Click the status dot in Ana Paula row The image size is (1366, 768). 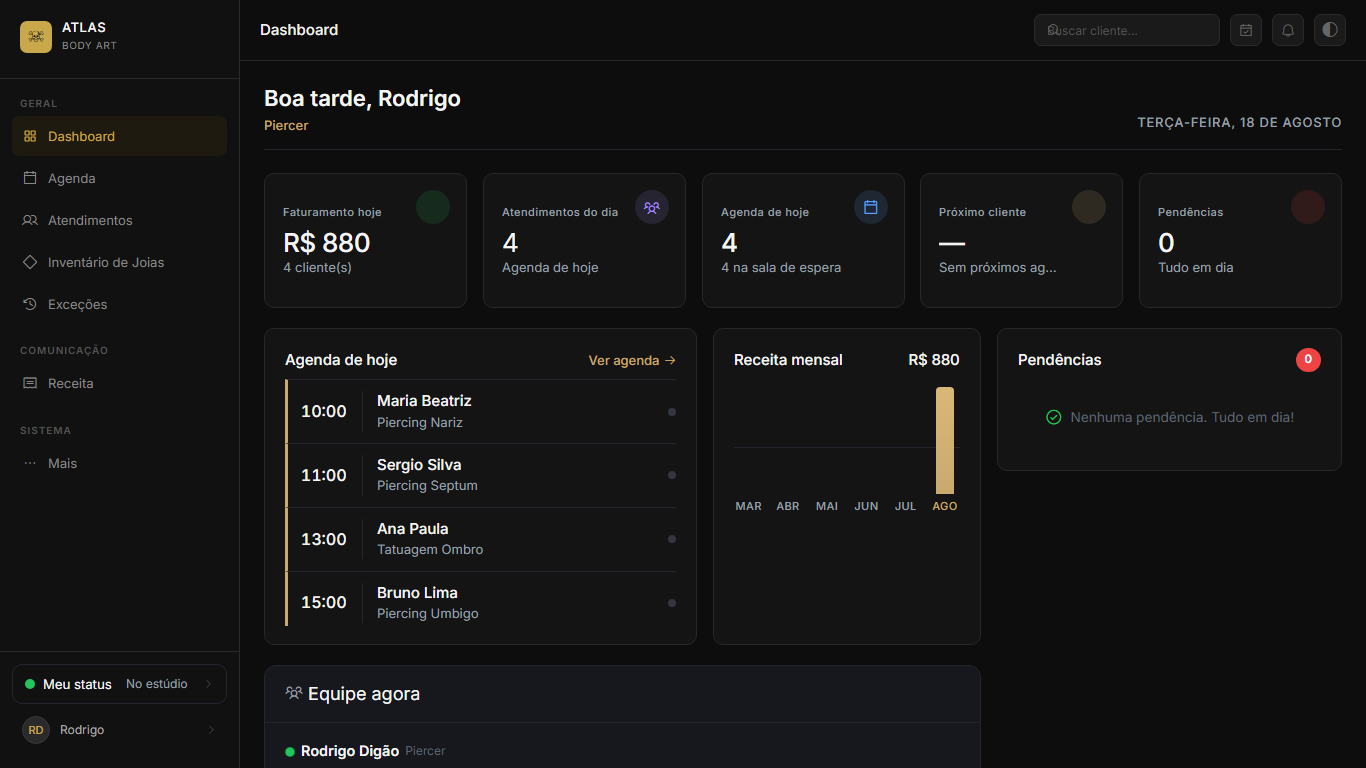(672, 539)
